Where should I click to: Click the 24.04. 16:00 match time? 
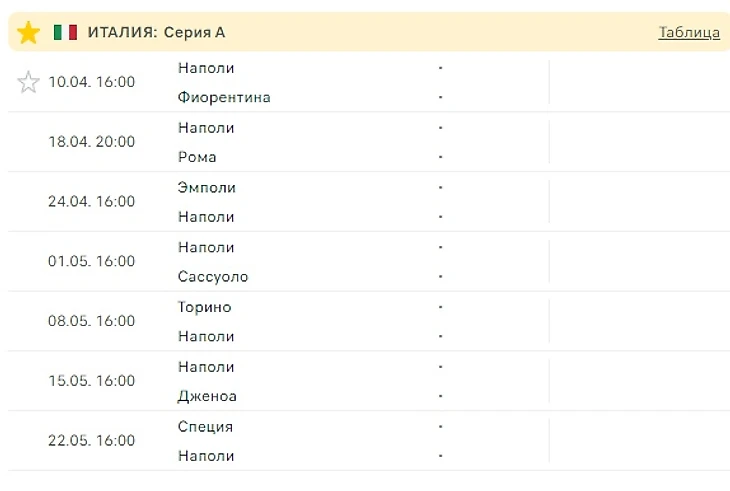click(x=92, y=202)
